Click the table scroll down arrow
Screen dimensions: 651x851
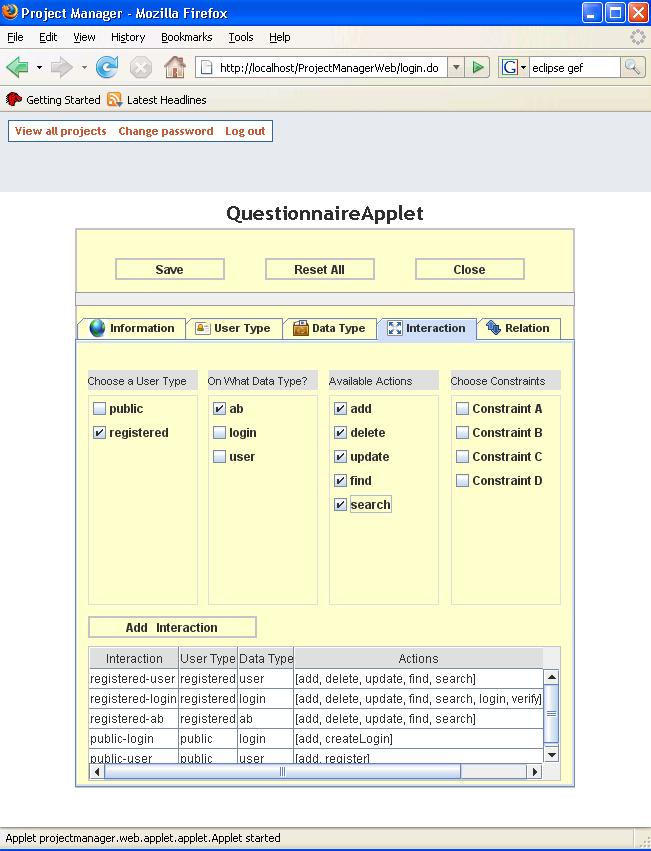pos(551,754)
